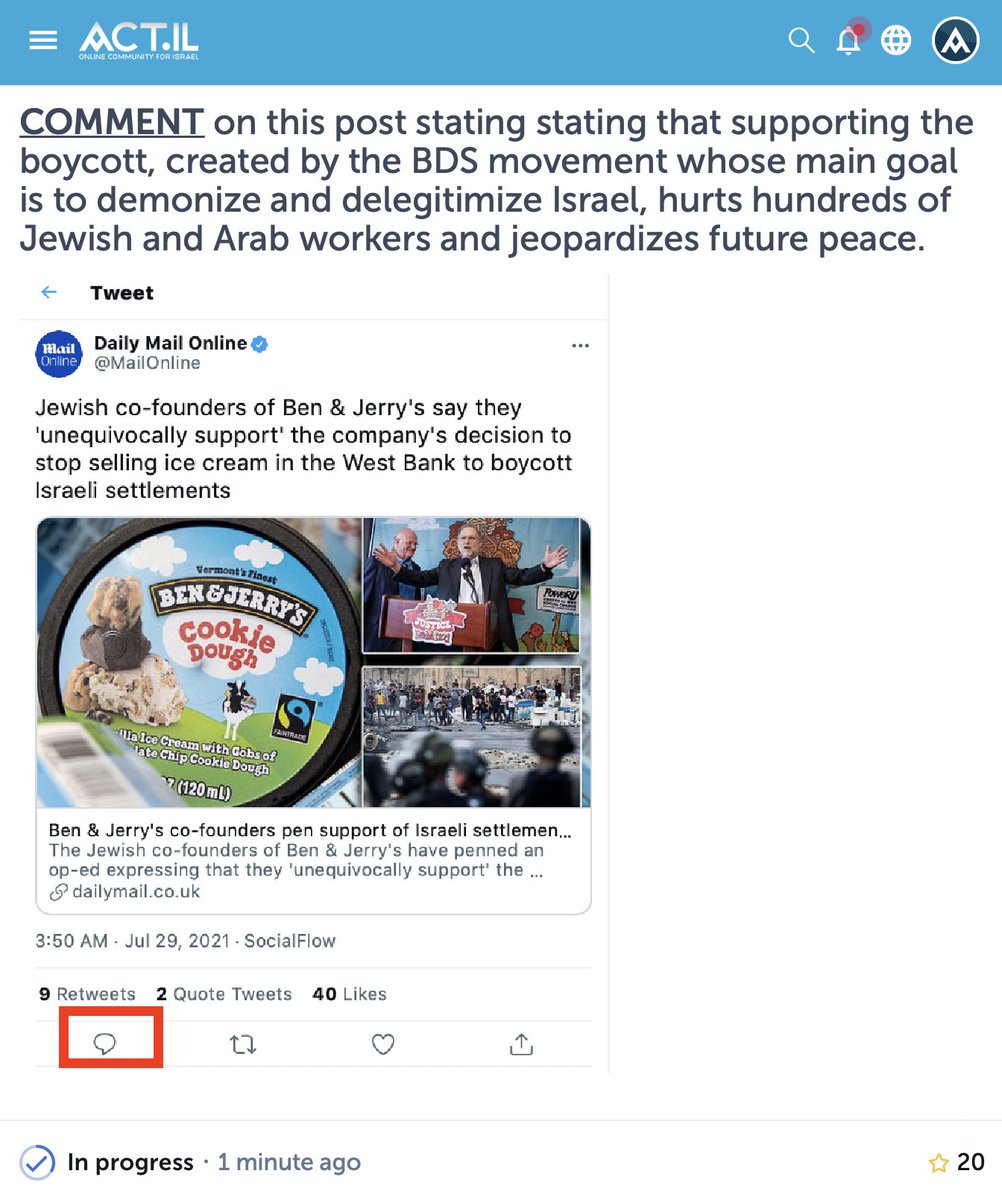The width and height of the screenshot is (1002, 1200).
Task: Click the tweet share icon
Action: (521, 1045)
